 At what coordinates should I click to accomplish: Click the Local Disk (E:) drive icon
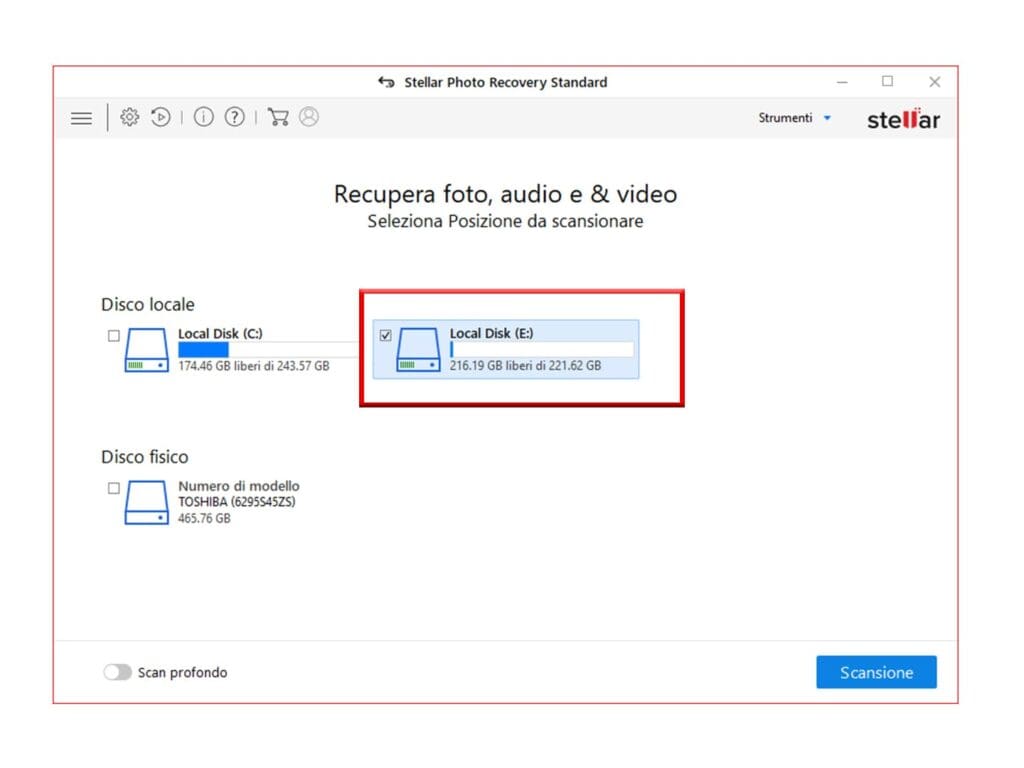(418, 350)
